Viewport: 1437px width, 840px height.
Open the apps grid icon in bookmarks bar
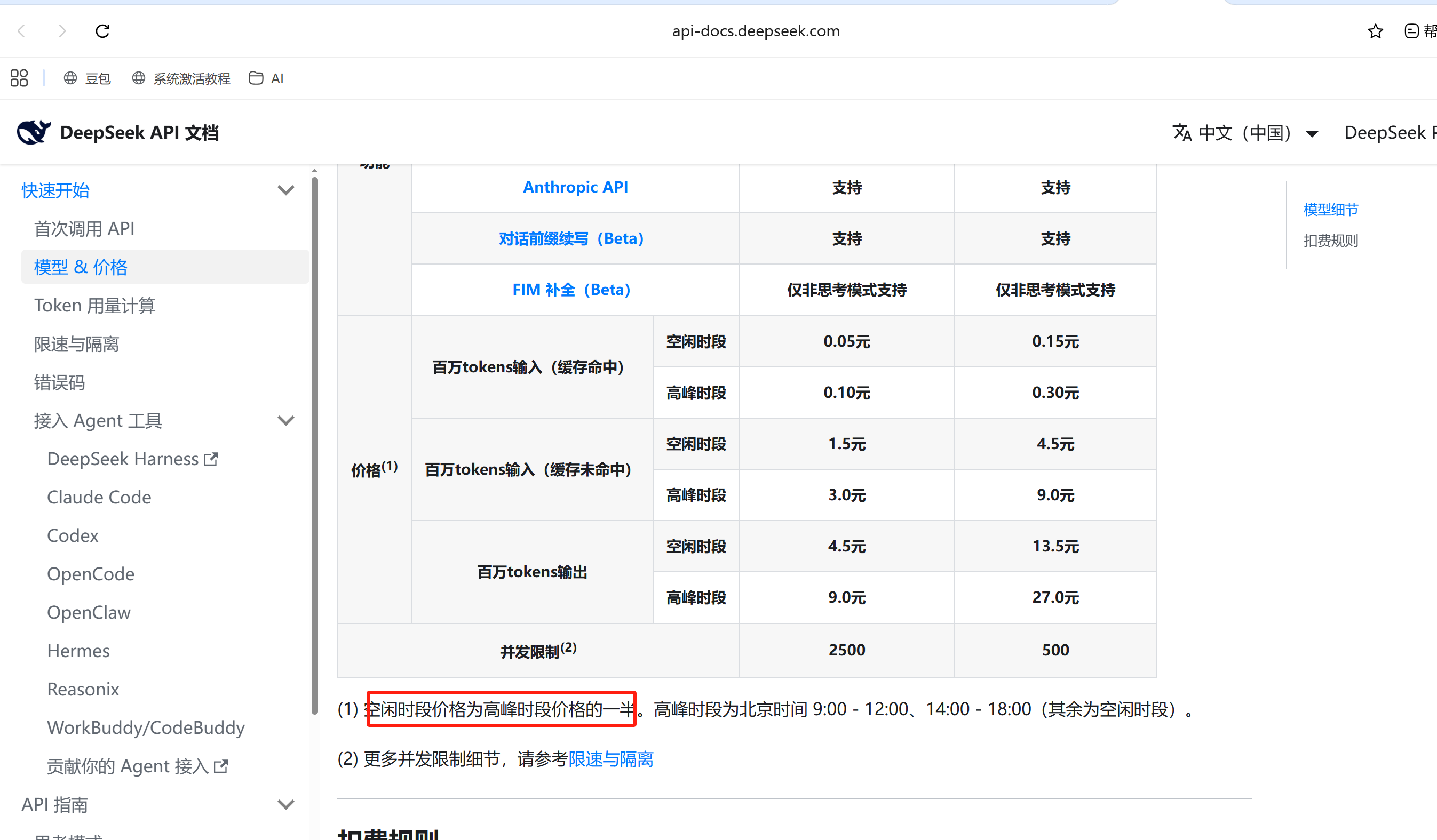click(x=19, y=78)
